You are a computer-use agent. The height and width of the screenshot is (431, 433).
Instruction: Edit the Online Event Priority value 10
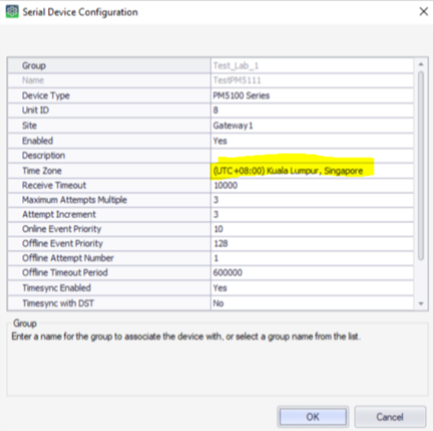[x=312, y=229]
